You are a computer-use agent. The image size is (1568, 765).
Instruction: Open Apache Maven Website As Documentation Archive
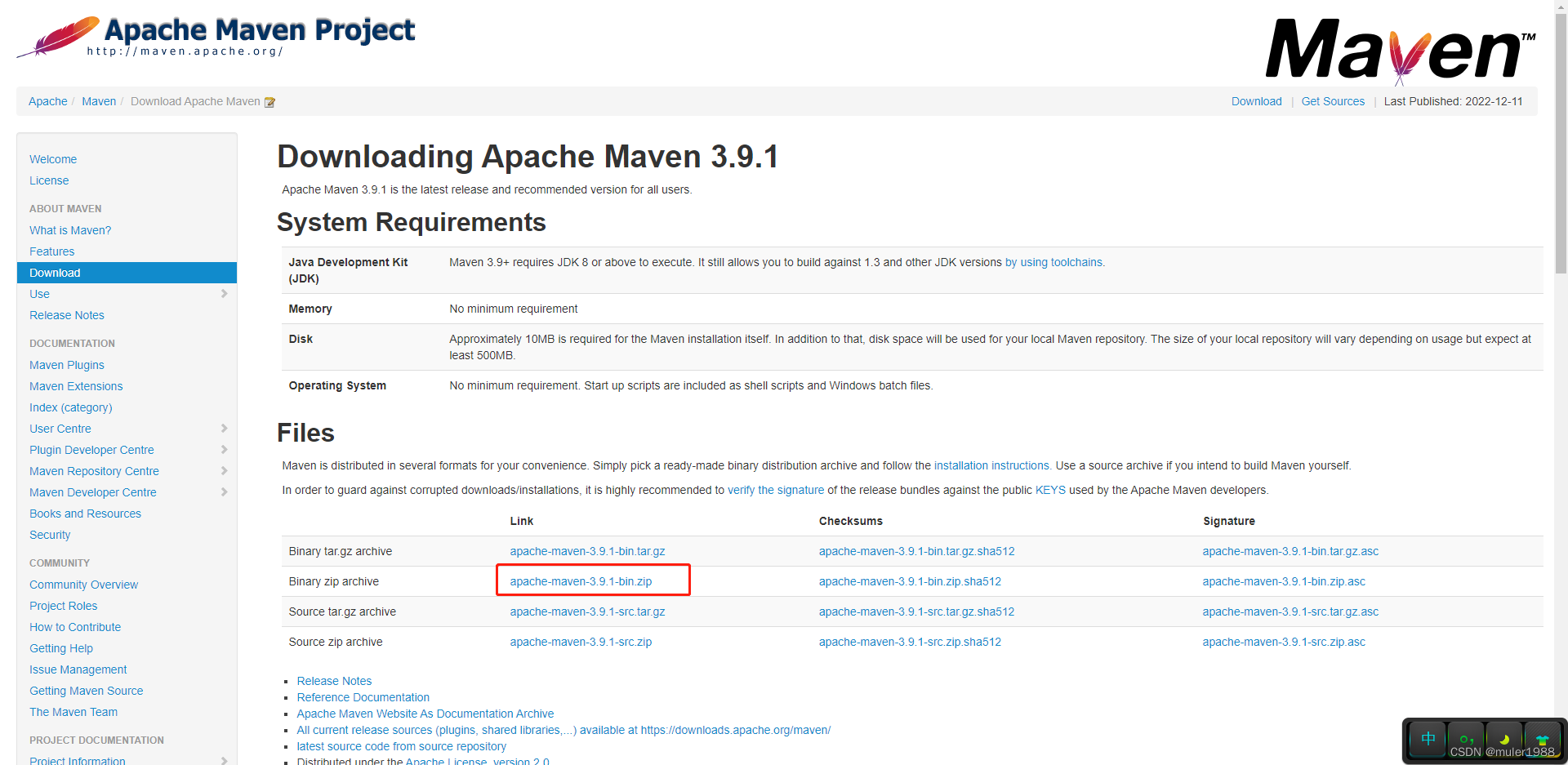pyautogui.click(x=425, y=714)
